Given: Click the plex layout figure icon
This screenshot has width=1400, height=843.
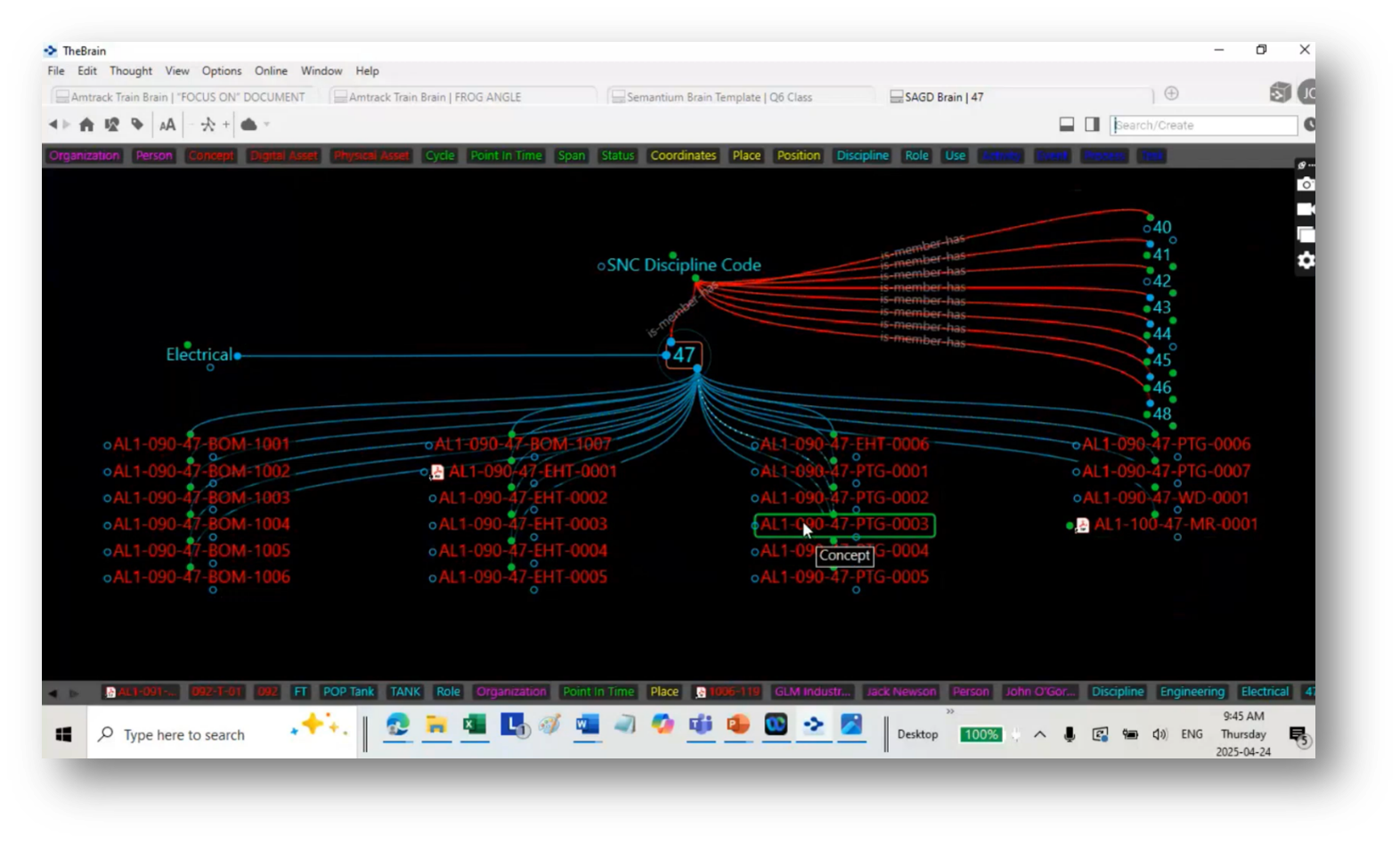Looking at the screenshot, I should click(x=208, y=125).
